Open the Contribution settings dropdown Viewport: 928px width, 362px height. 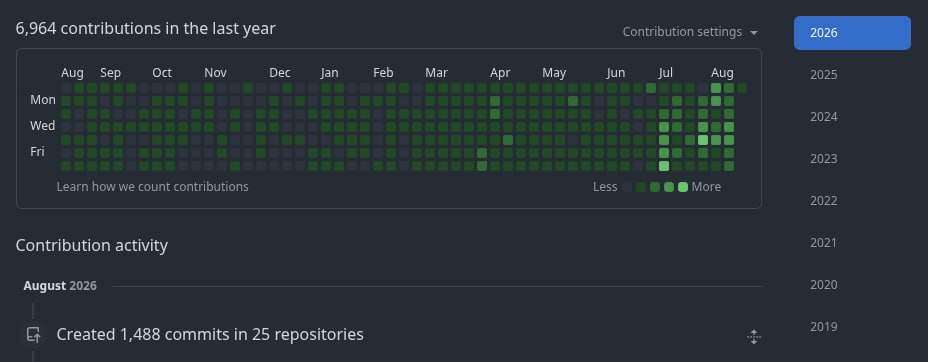[689, 32]
